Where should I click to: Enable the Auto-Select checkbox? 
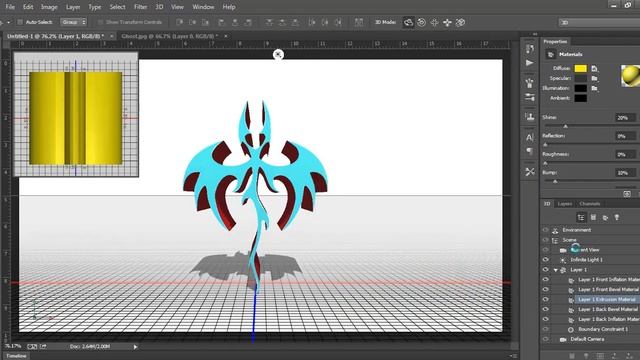20,22
